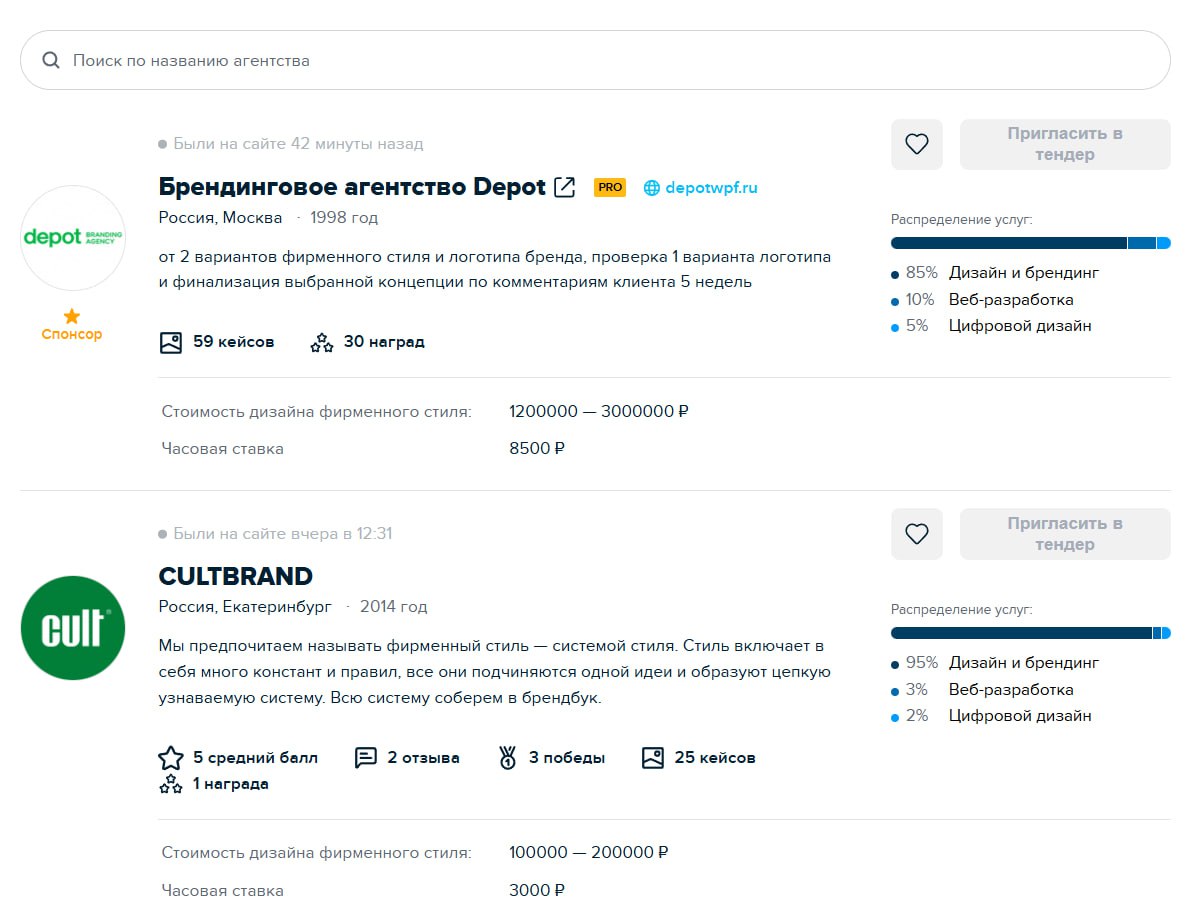Invite CULTBRAND to tender

coord(1064,533)
